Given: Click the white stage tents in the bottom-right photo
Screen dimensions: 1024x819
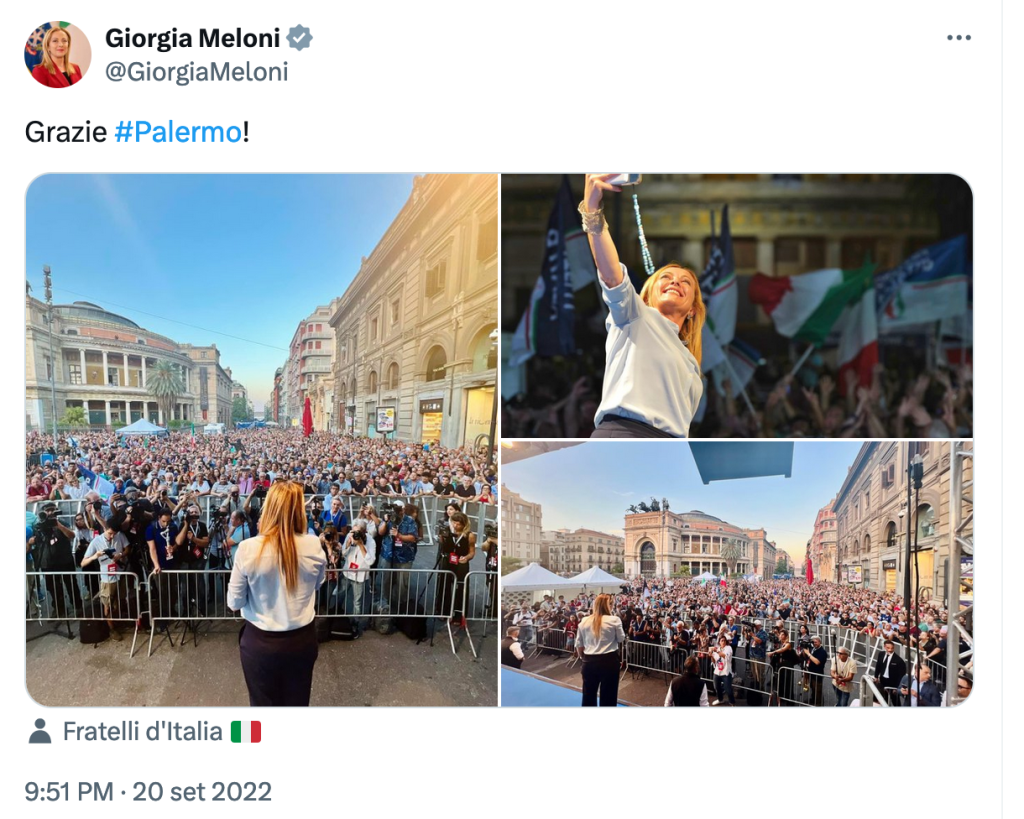Looking at the screenshot, I should click(564, 578).
